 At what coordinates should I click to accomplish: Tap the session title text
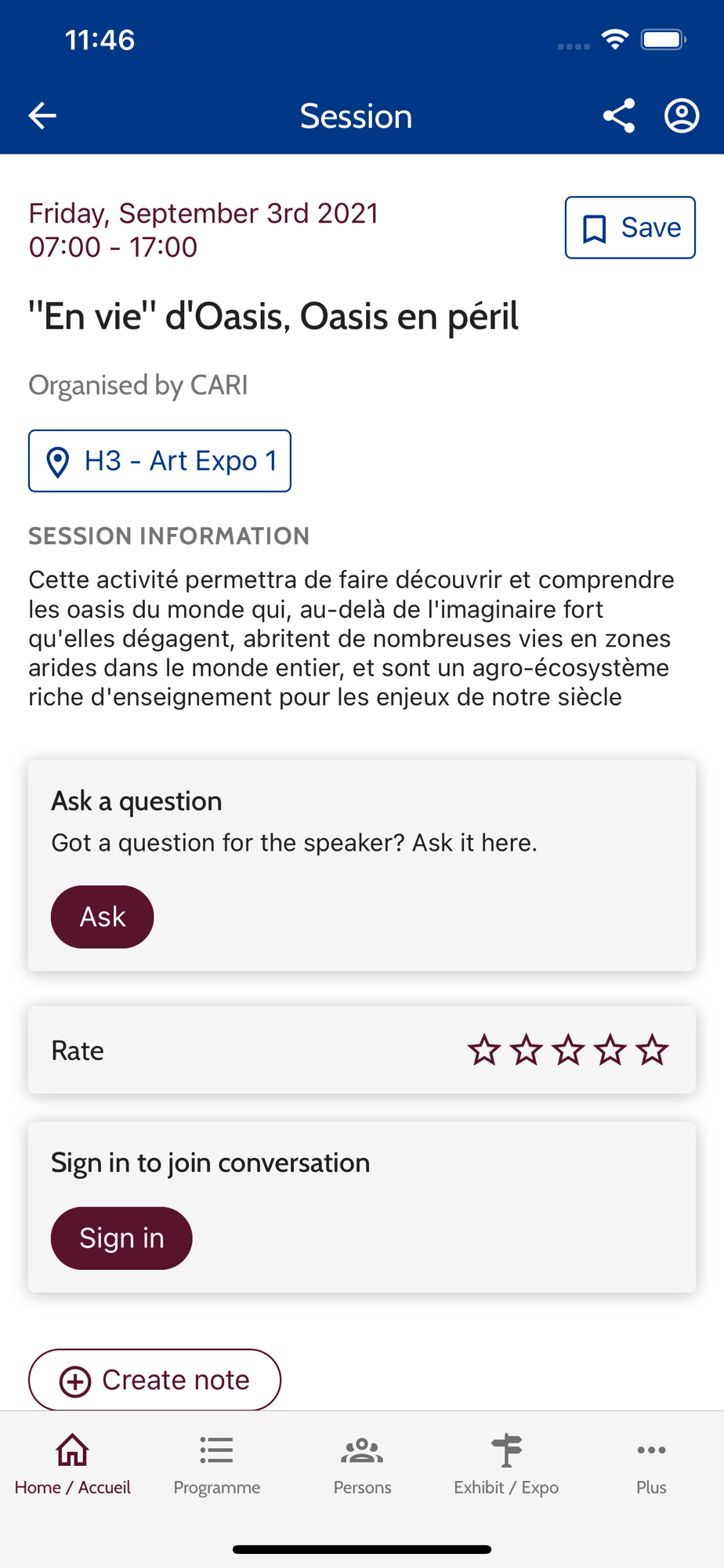click(273, 317)
